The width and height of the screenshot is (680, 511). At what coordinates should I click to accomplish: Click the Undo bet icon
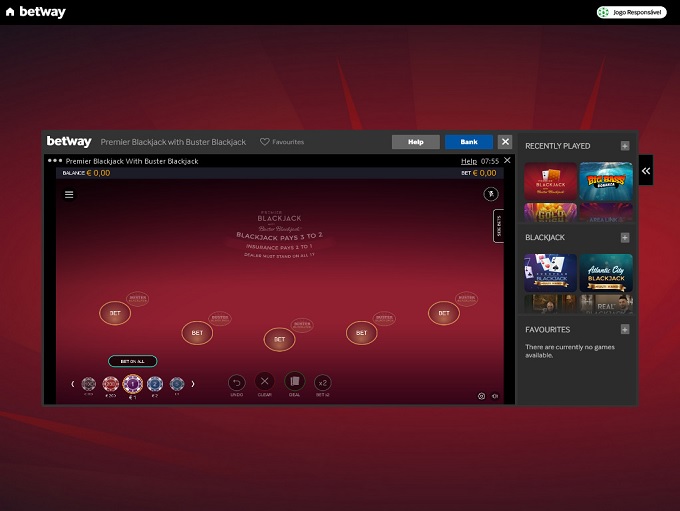coord(236,382)
